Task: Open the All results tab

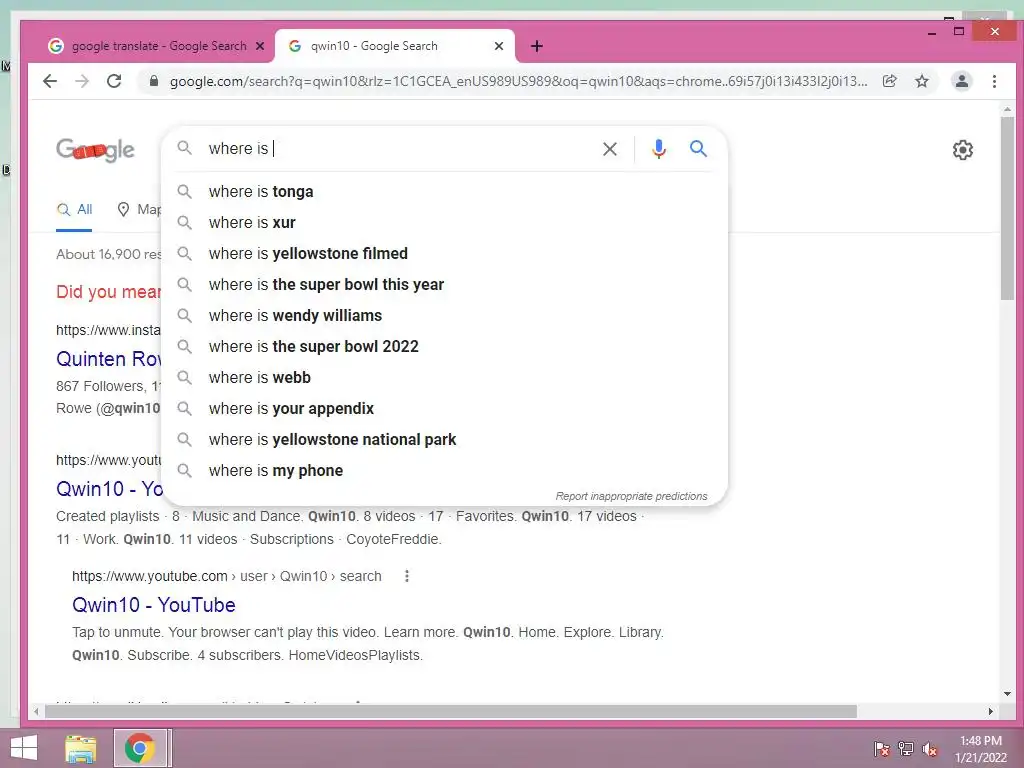Action: tap(74, 210)
